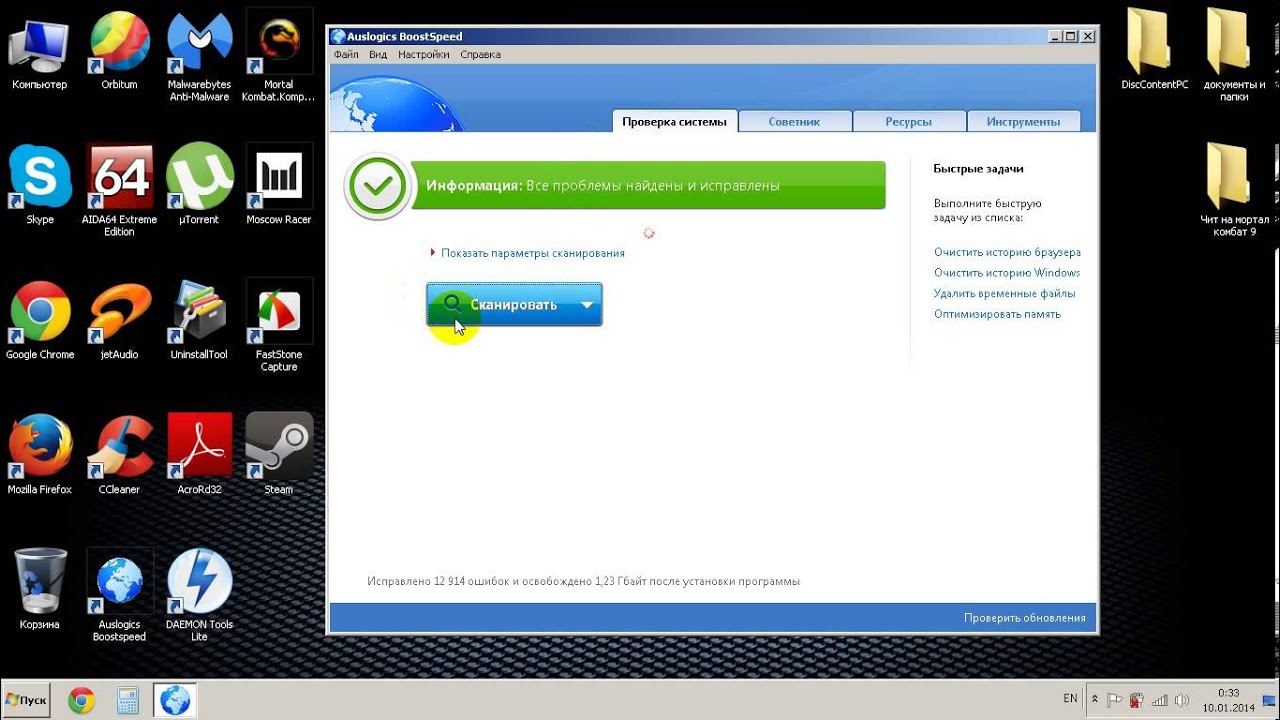Select the Чит на мортал комбат 9 folder
1280x720 pixels.
(x=1234, y=190)
